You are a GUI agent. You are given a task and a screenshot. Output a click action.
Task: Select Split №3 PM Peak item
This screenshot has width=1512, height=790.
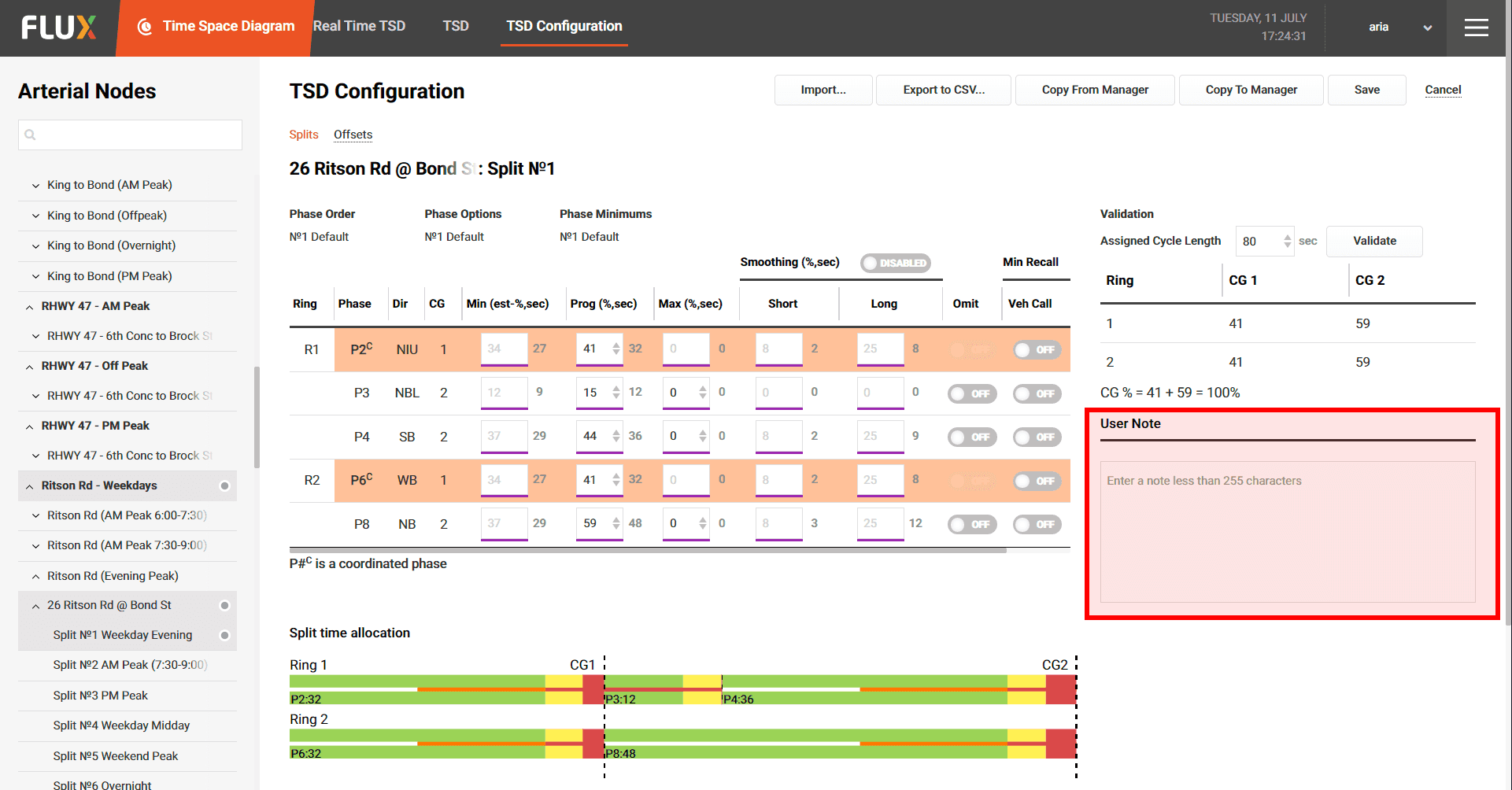coord(100,696)
